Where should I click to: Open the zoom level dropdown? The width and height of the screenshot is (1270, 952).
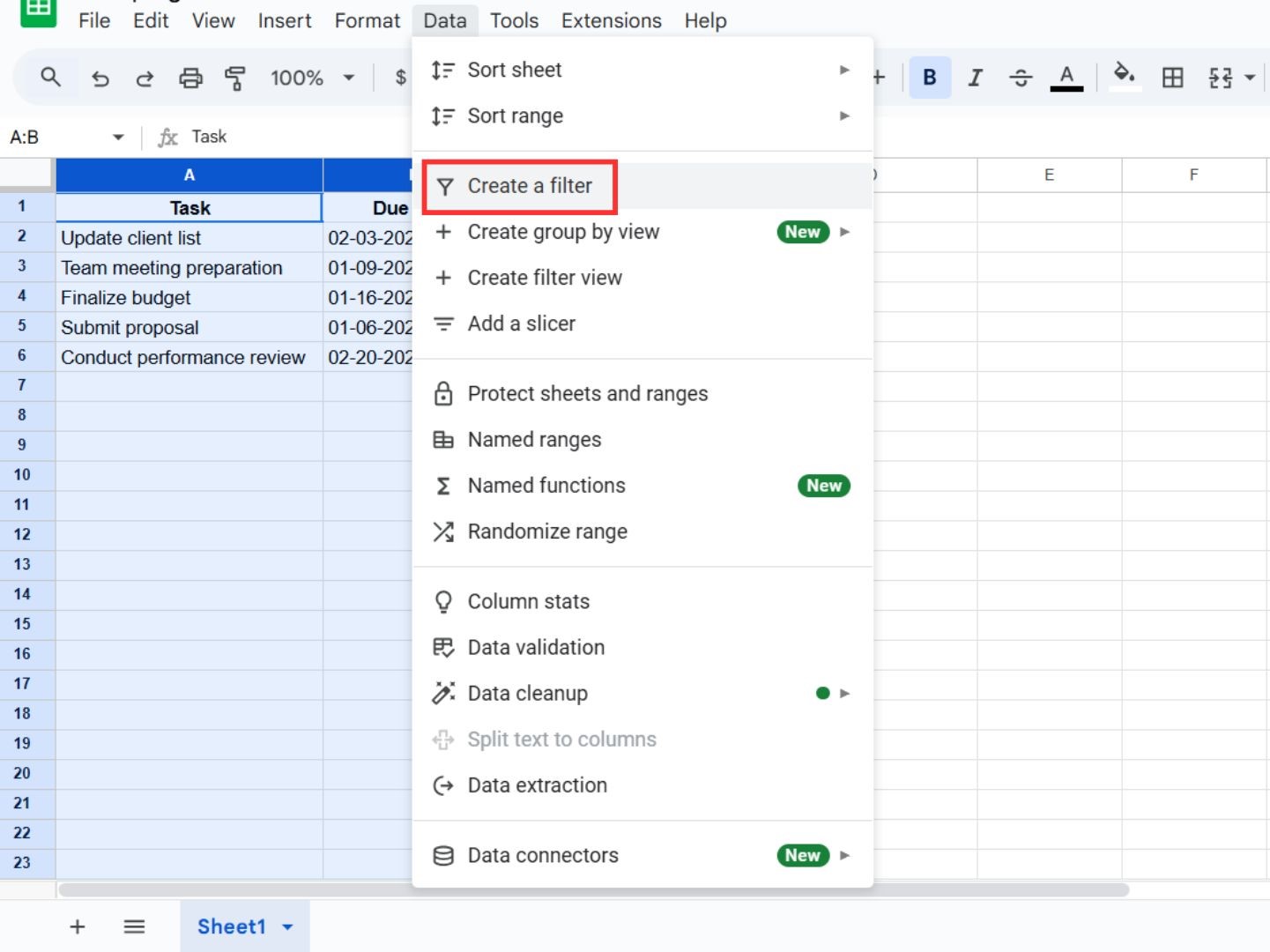313,78
